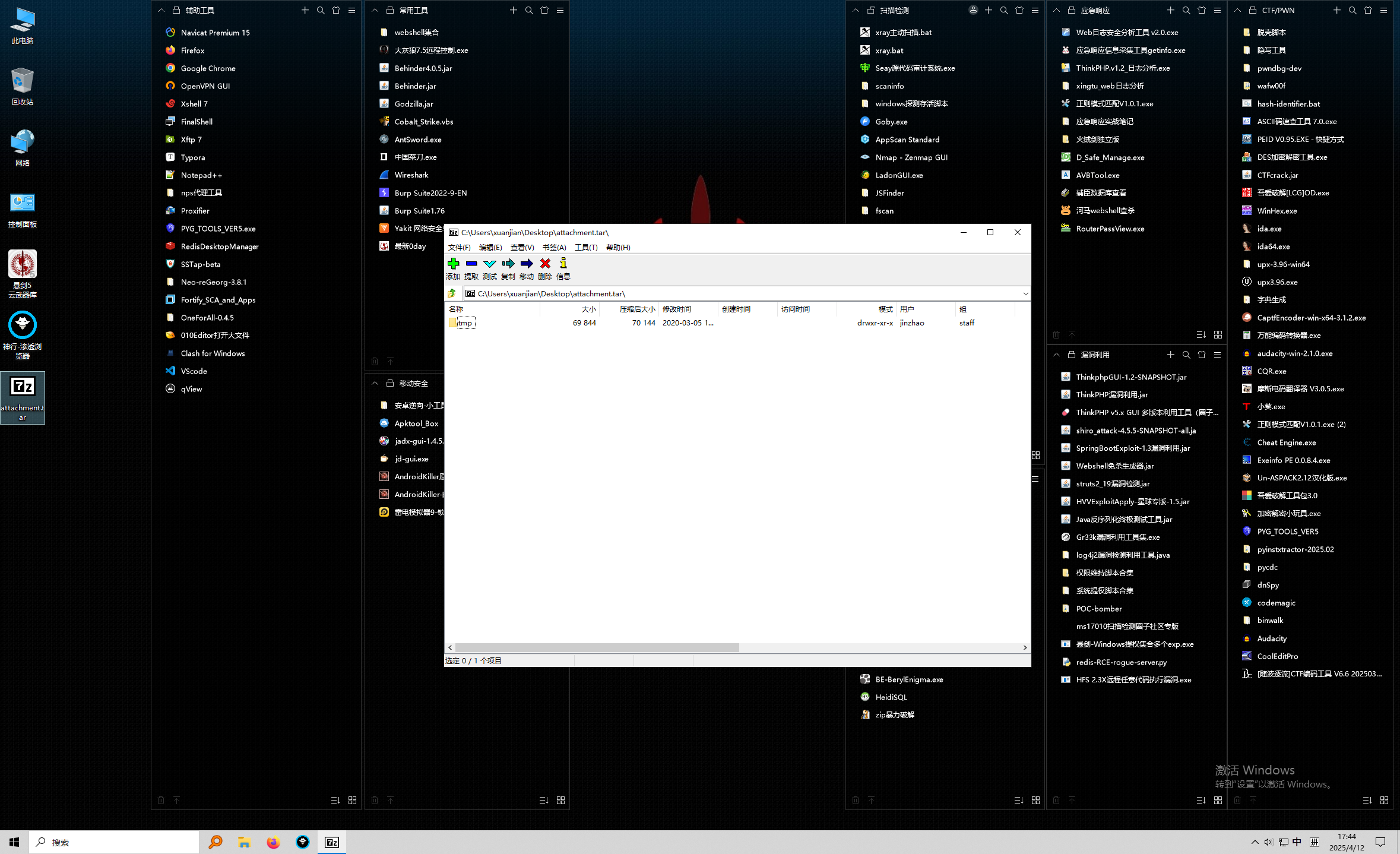Click the horizontal scrollbar in 7-Zip
1400x854 pixels.
597,647
